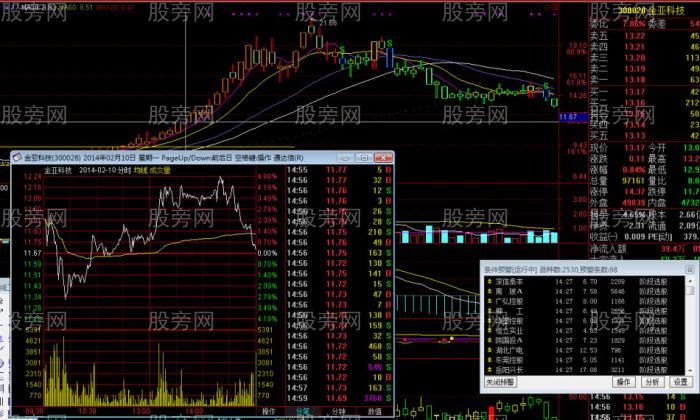Maximize the 金亚科技 intraday popup window
This screenshot has height=420, width=700.
[x=364, y=158]
